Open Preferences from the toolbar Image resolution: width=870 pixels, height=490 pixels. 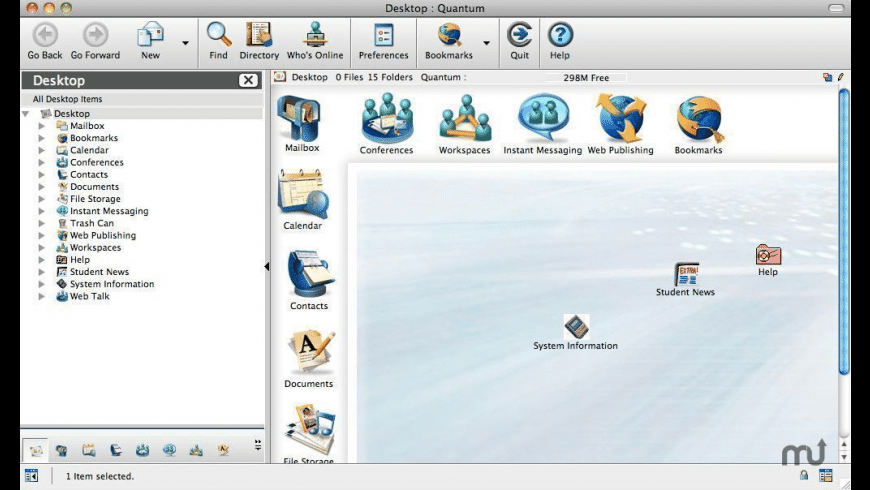[384, 41]
